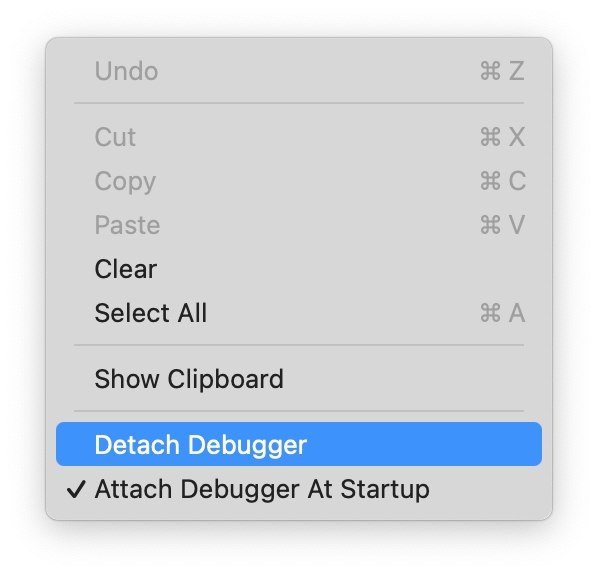Open Show Clipboard from the menu

tap(299, 379)
